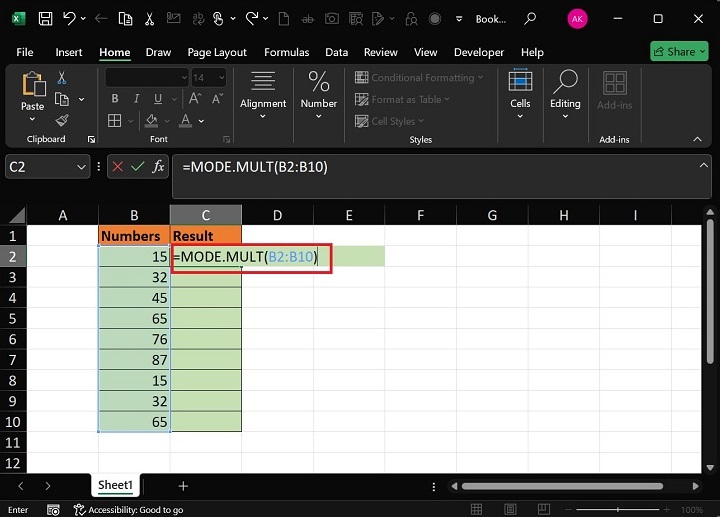720x517 pixels.
Task: Select row 5 header
Action: [x=13, y=318]
